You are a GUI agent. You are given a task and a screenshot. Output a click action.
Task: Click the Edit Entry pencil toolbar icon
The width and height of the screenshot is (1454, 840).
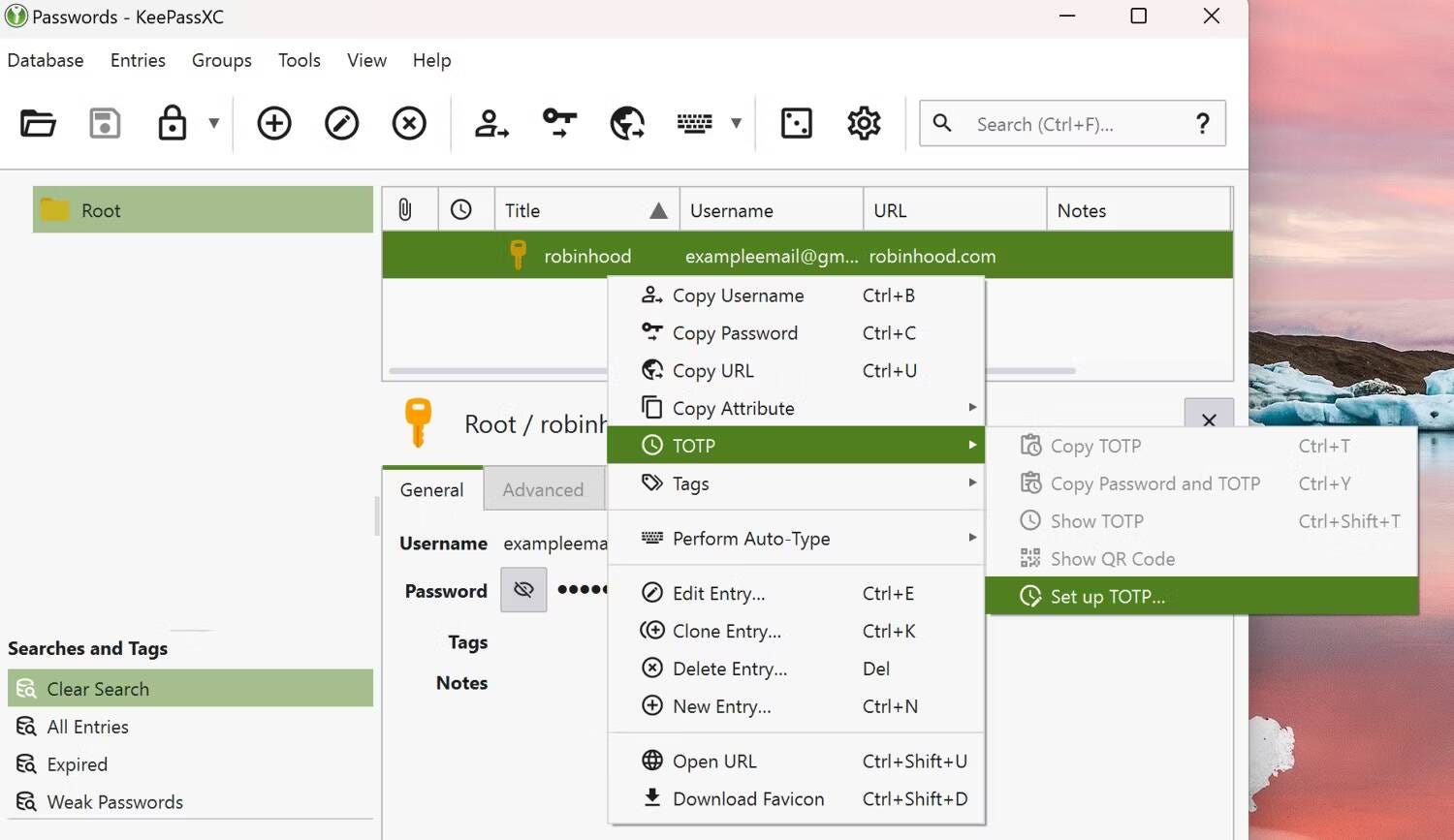341,124
